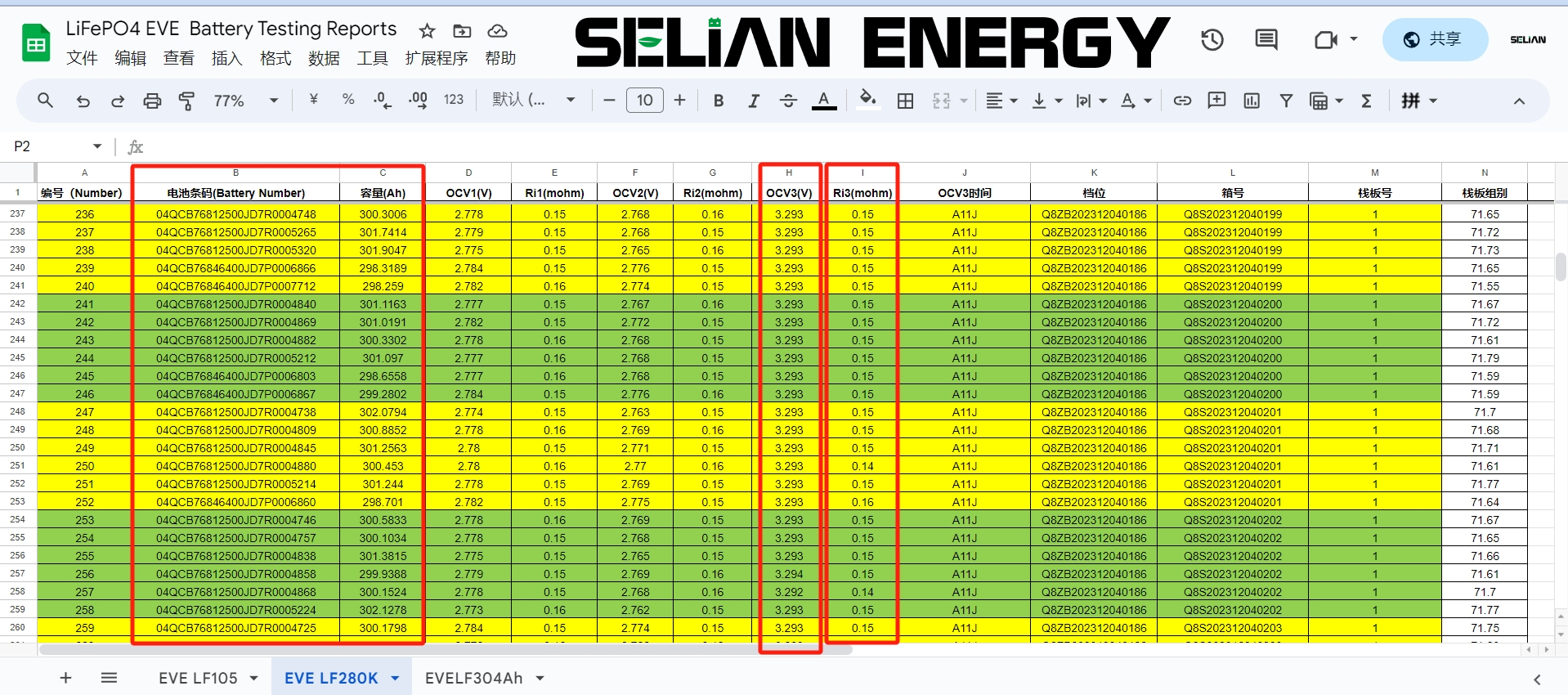Open the 数据 (Data) menu
The width and height of the screenshot is (1568, 695).
[324, 58]
